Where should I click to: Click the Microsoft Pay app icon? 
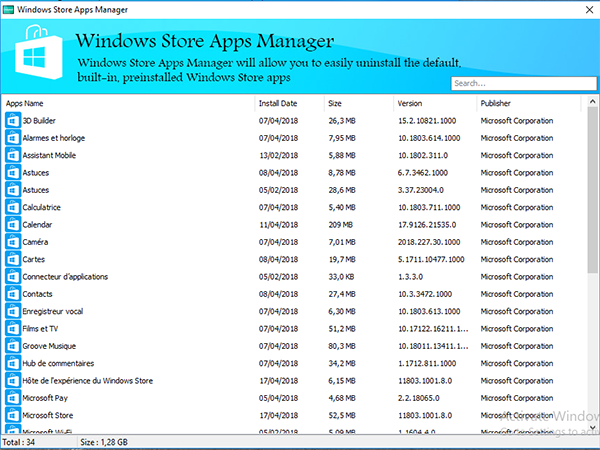(13, 398)
